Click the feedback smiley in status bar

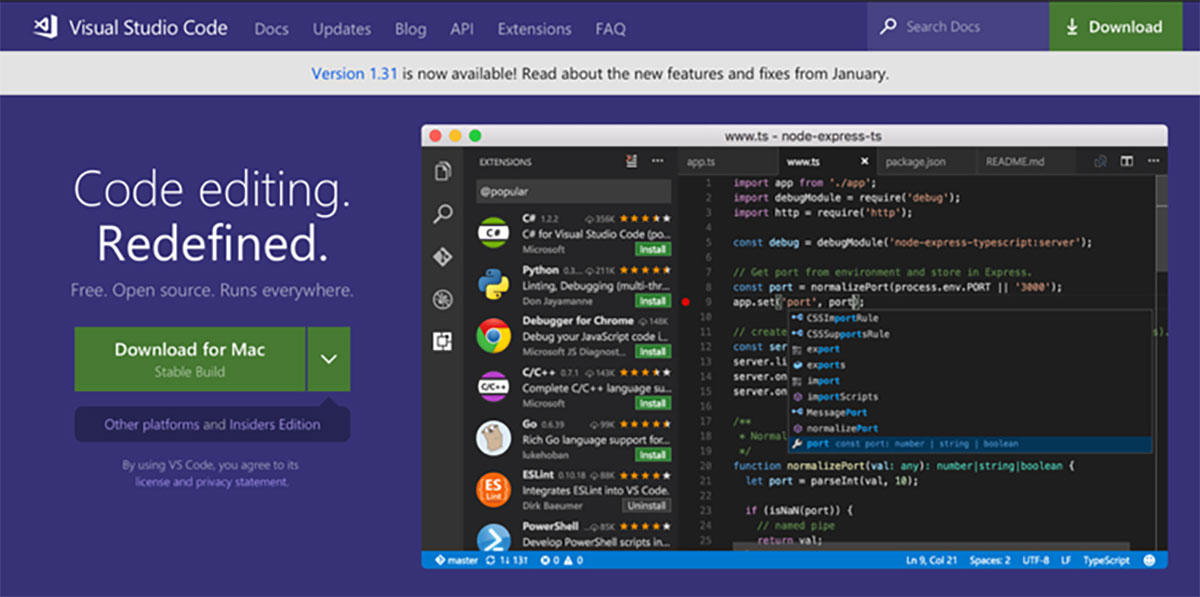click(x=1149, y=560)
